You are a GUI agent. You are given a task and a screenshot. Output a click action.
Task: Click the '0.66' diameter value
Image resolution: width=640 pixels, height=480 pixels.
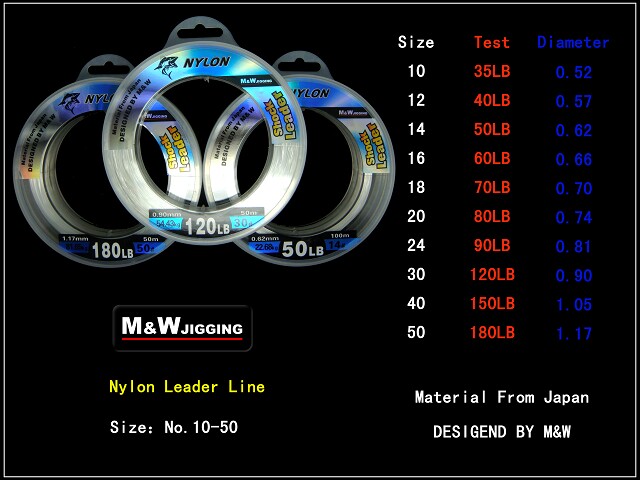click(x=573, y=160)
